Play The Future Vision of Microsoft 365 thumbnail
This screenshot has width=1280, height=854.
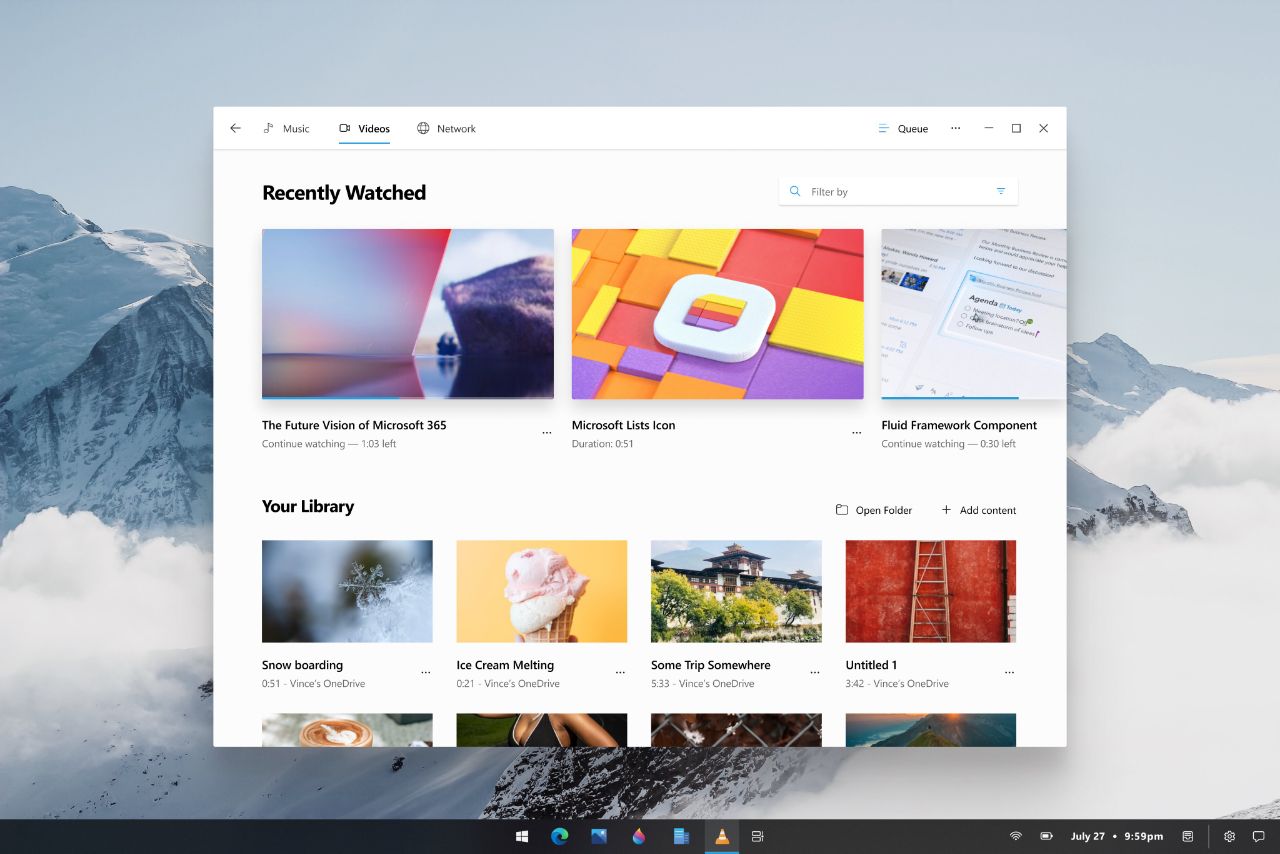pyautogui.click(x=408, y=314)
